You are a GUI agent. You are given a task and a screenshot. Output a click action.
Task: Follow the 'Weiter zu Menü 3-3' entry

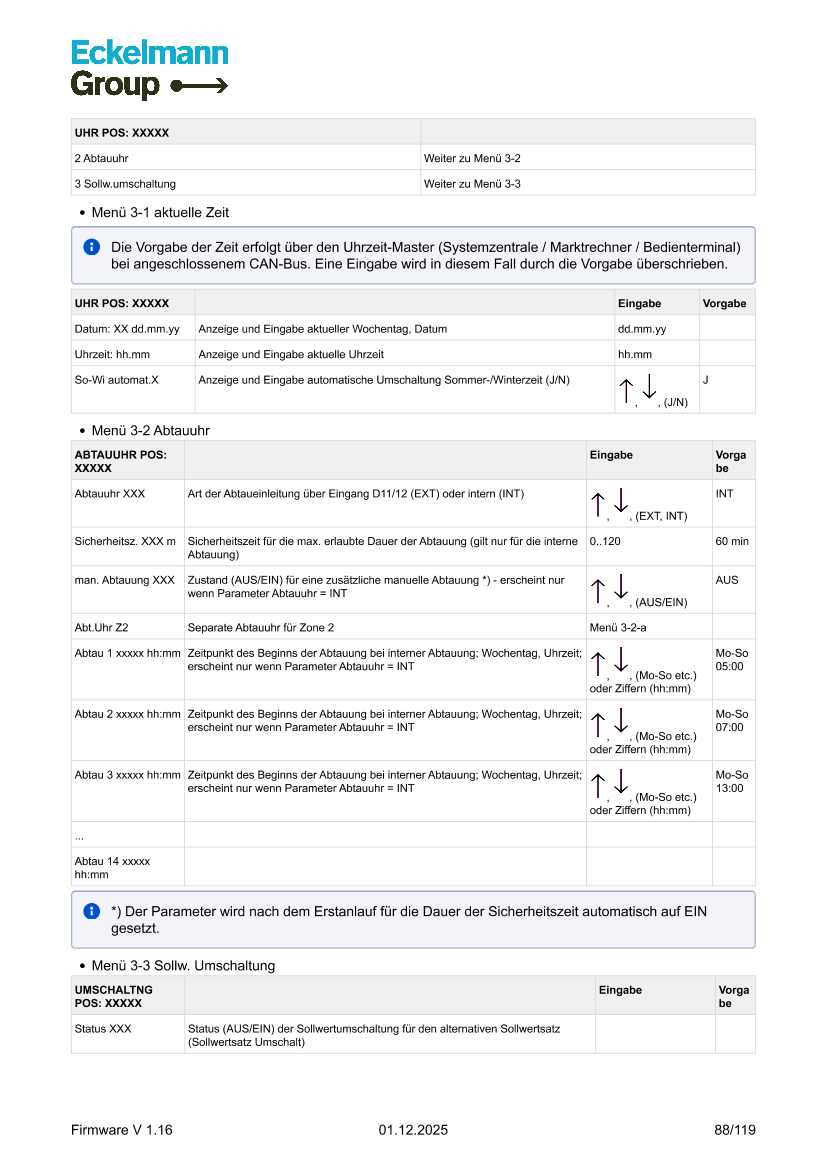[472, 184]
